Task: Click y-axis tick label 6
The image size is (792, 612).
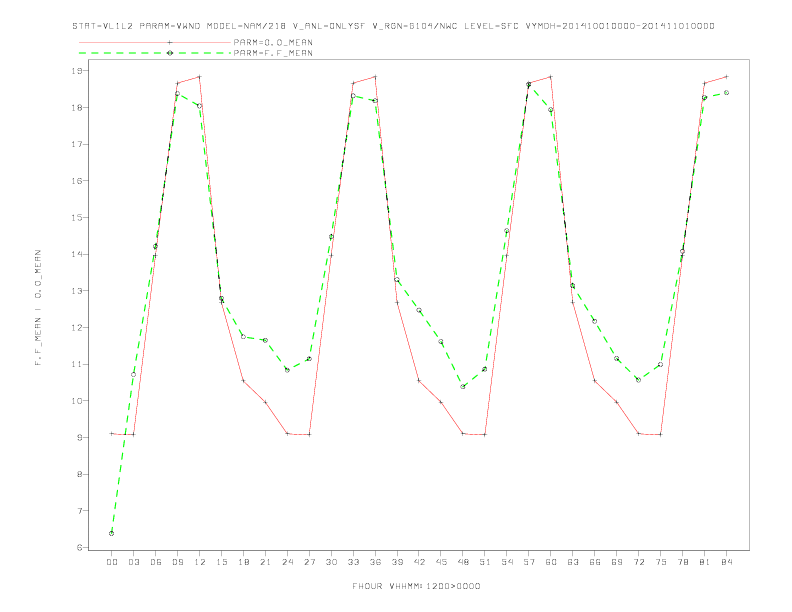Action: click(x=79, y=547)
